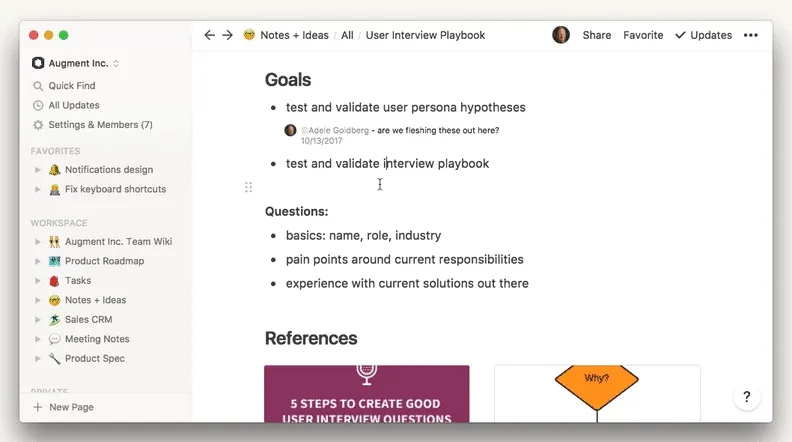Click "experience with current solutions out there"
This screenshot has width=792, height=442.
point(407,283)
